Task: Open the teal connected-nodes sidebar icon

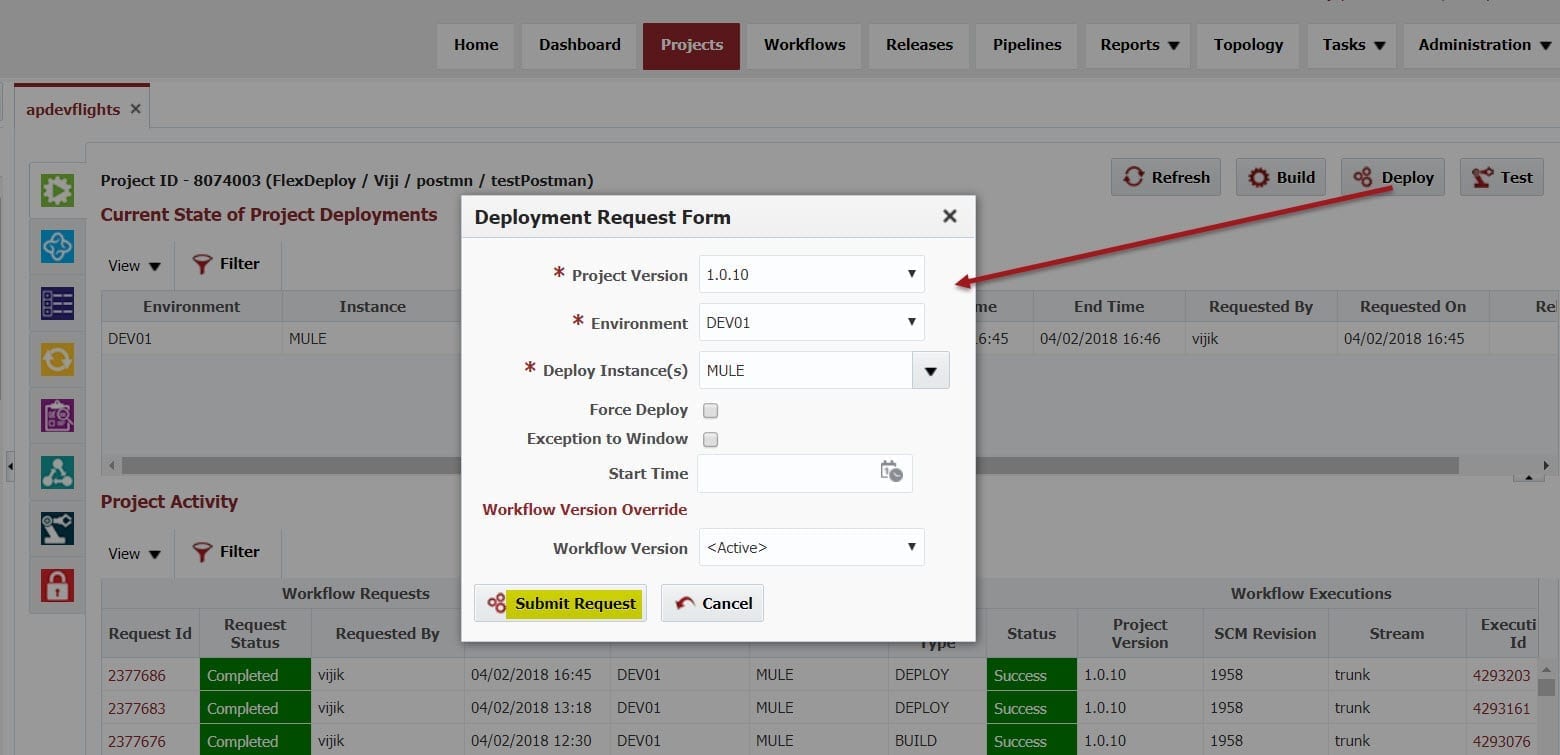Action: click(57, 472)
